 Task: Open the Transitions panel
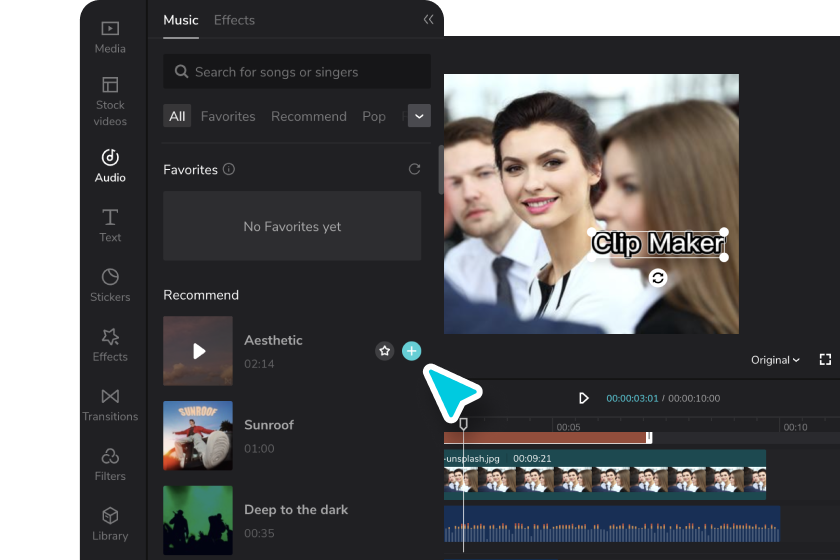110,405
